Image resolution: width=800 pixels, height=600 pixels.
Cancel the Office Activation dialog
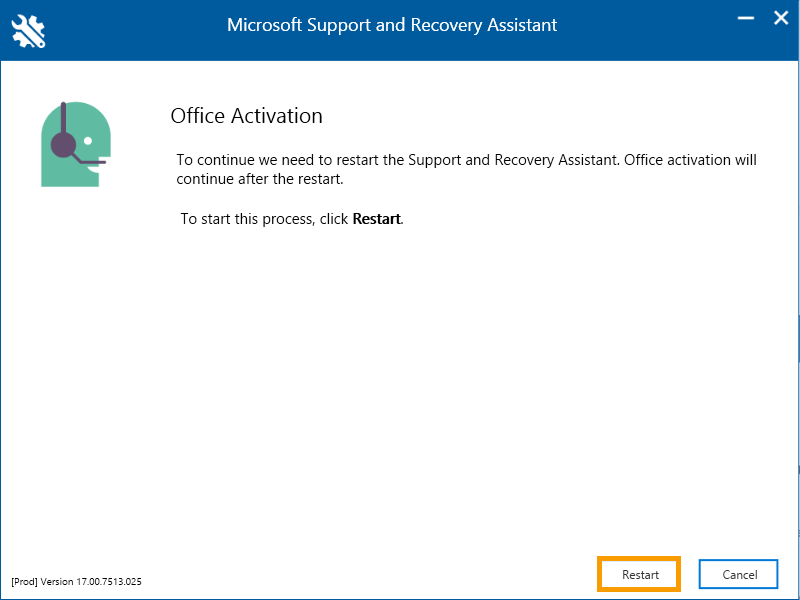pos(739,574)
